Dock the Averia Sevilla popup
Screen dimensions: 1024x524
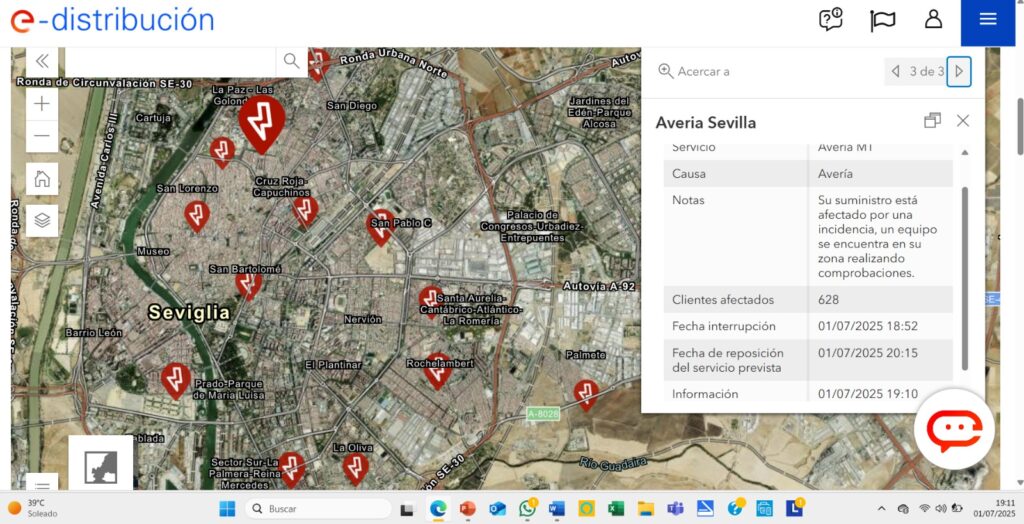point(932,121)
